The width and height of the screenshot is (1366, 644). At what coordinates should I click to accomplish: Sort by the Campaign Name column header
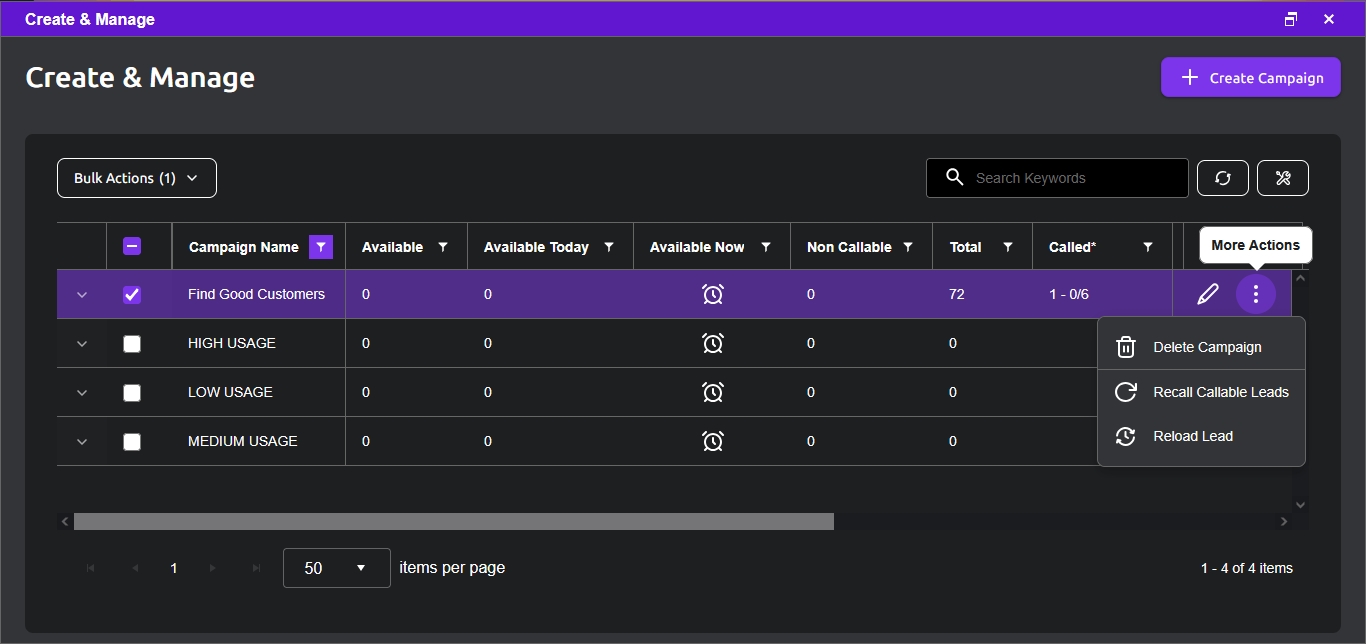click(244, 247)
